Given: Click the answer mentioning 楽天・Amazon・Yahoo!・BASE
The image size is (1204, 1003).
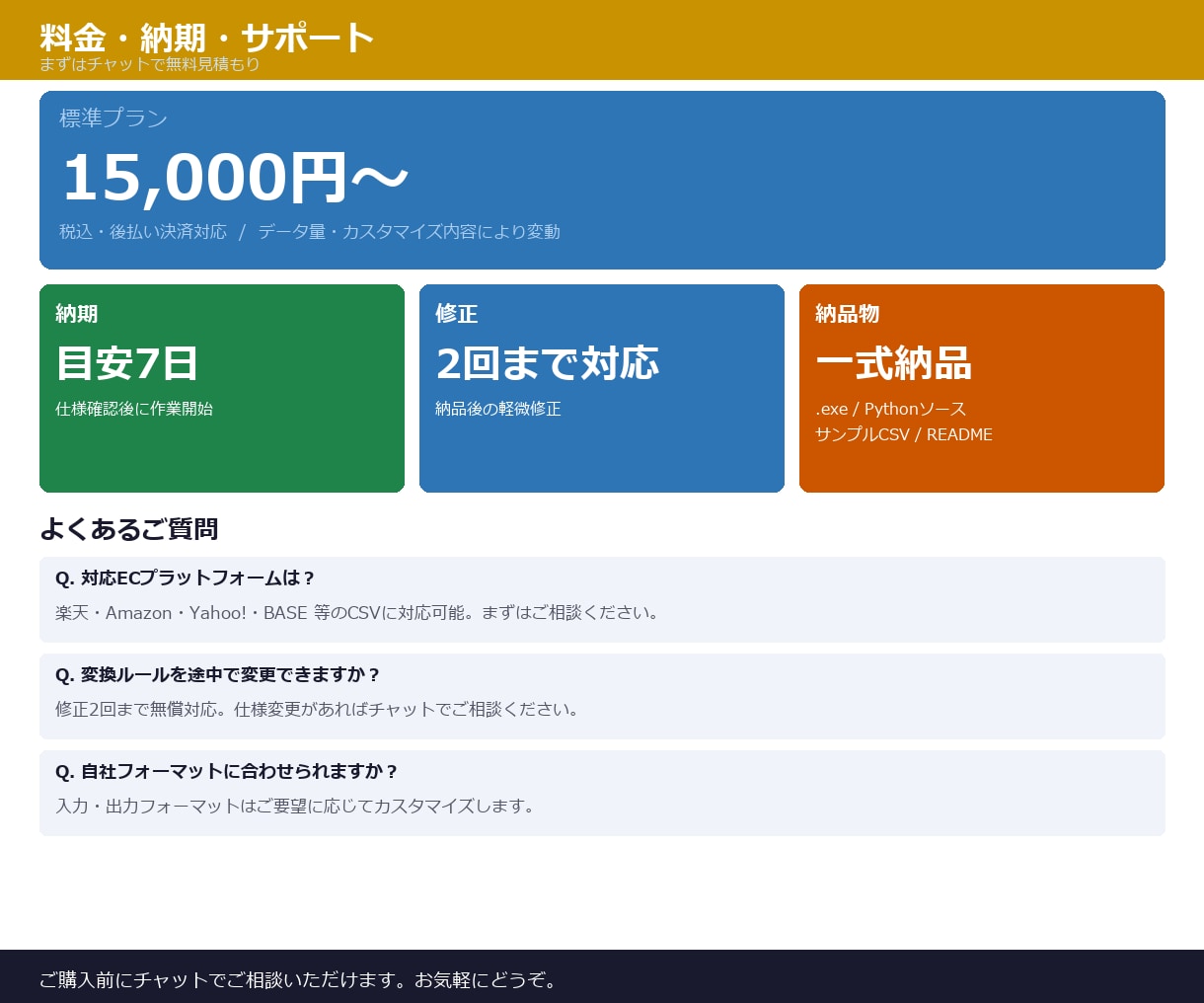Looking at the screenshot, I should (x=357, y=613).
